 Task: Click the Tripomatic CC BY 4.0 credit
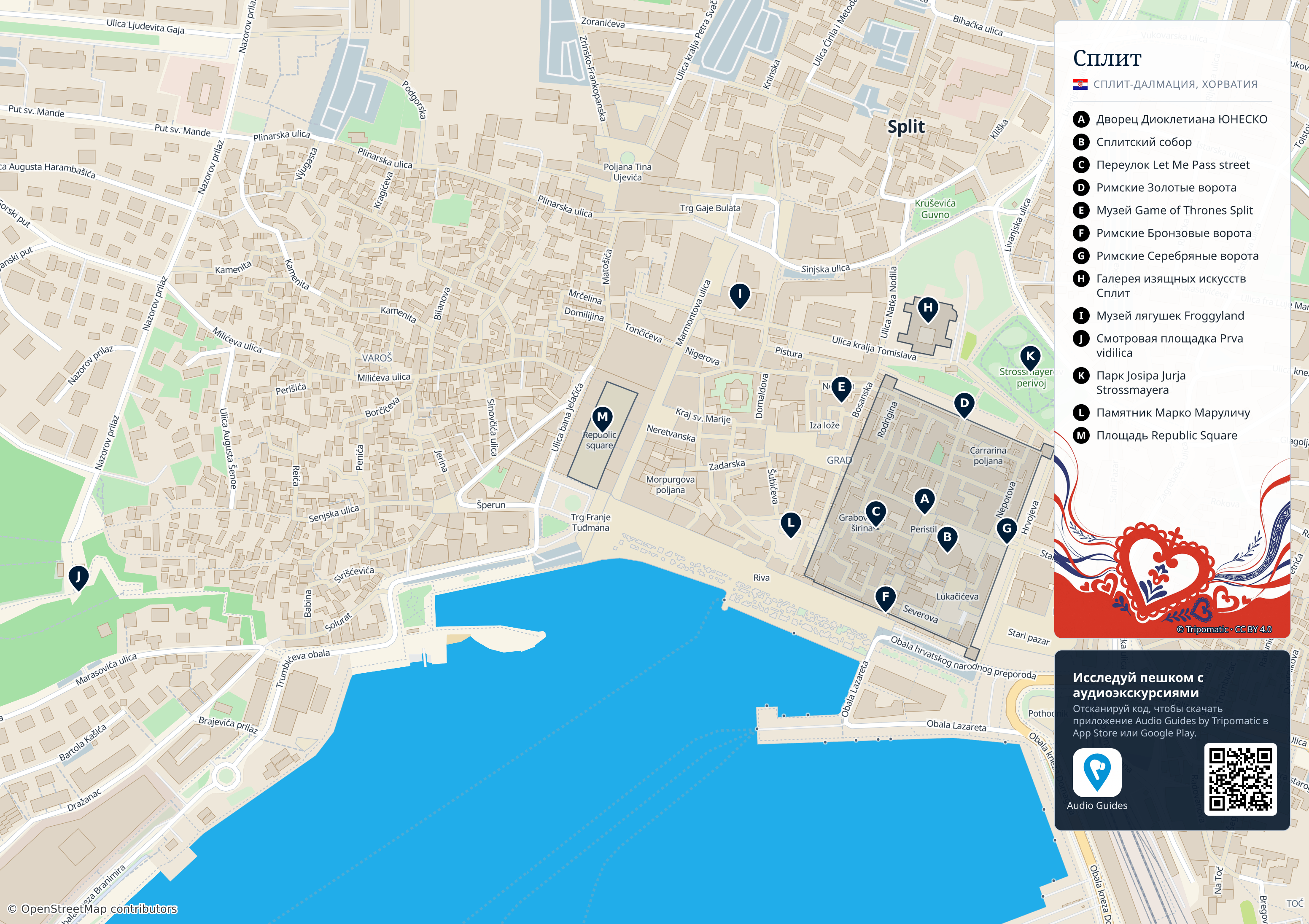(1224, 629)
